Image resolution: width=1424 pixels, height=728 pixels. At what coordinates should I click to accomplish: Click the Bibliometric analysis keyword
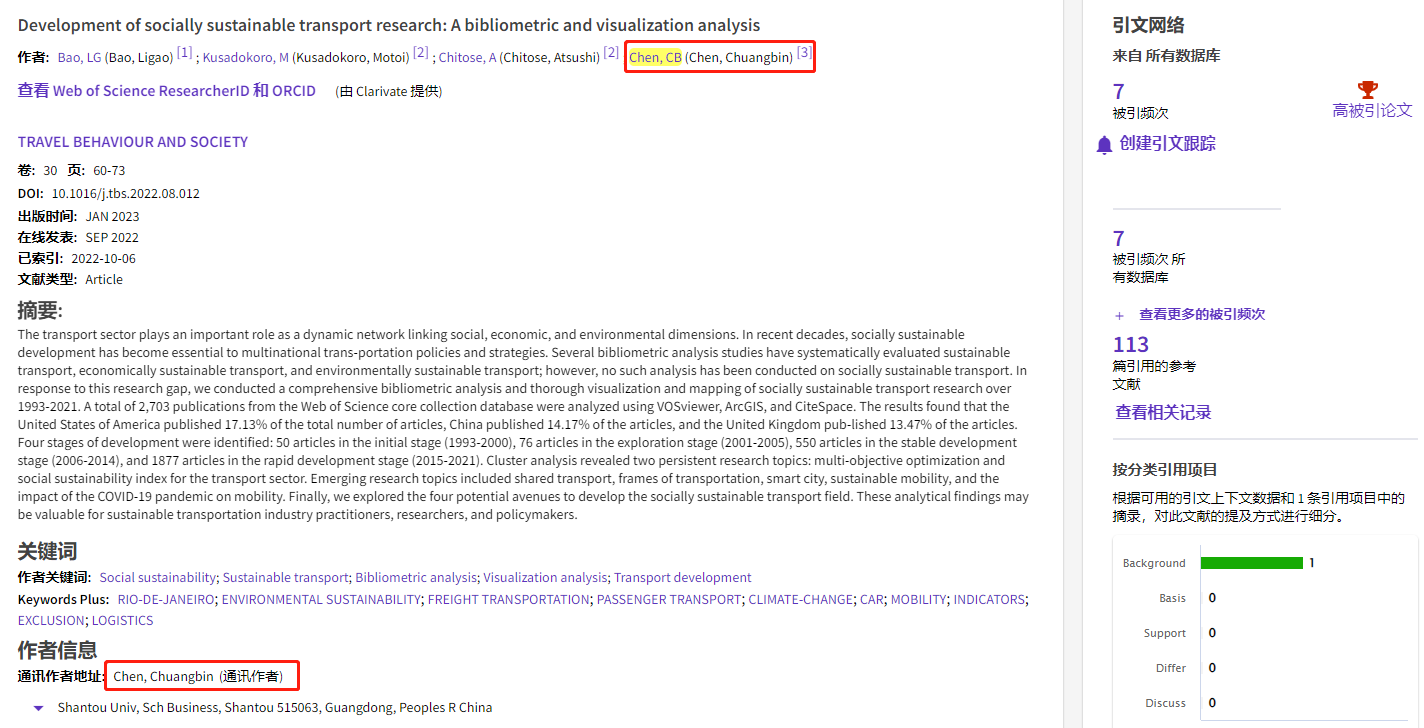click(416, 578)
